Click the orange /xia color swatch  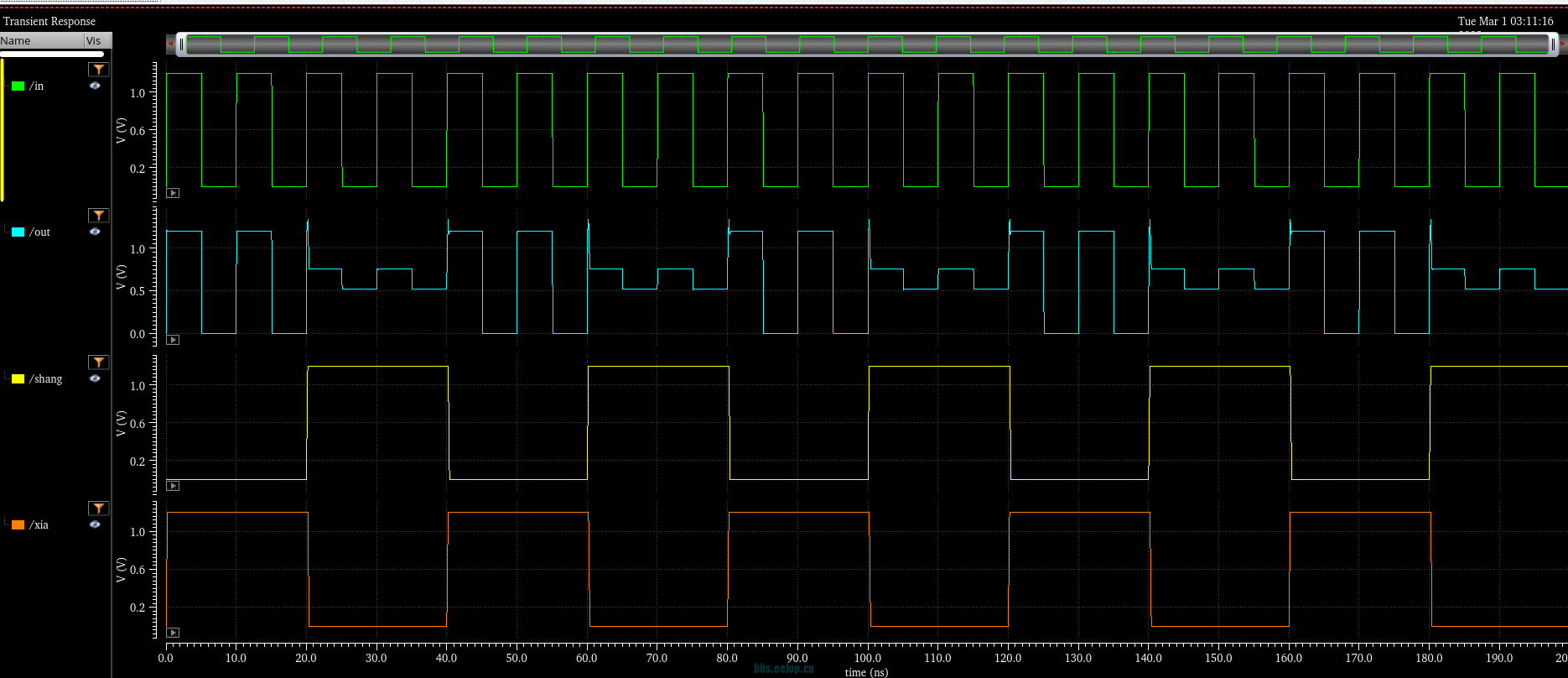point(18,525)
